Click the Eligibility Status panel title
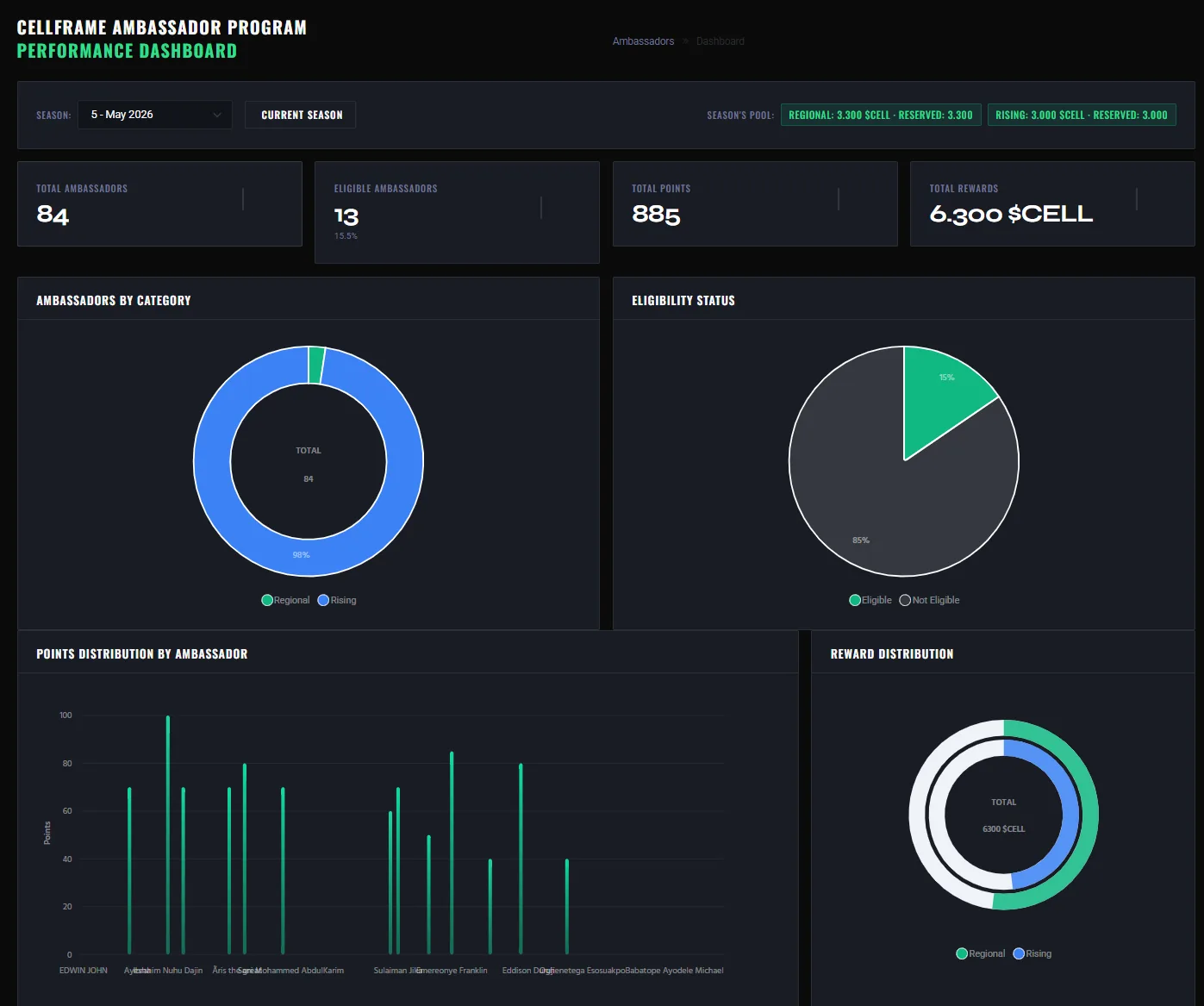1204x1006 pixels. click(x=683, y=301)
